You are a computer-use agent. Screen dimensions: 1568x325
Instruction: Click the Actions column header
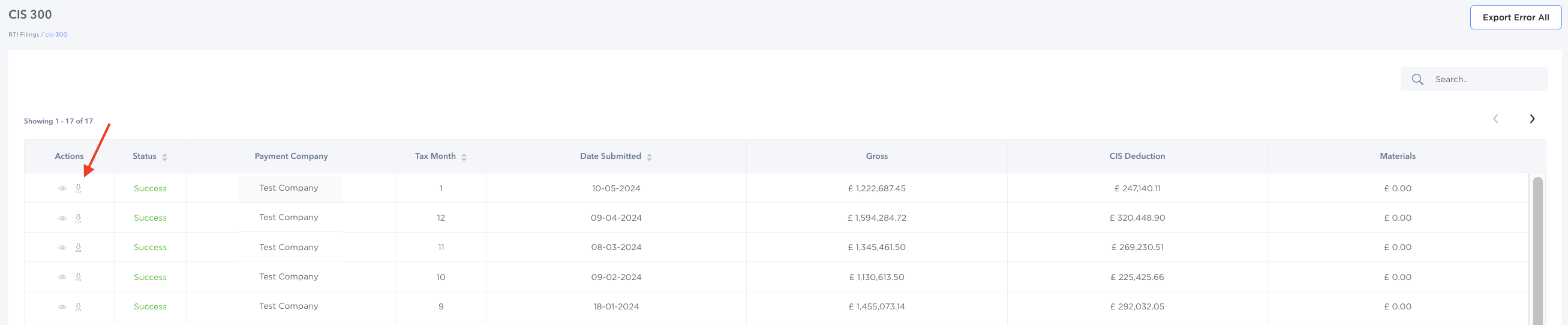click(x=69, y=157)
